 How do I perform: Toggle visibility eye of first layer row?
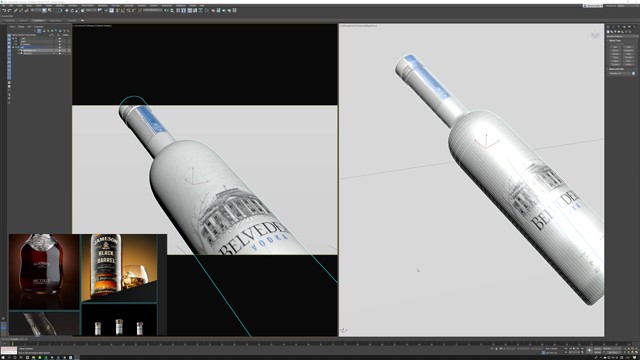click(x=60, y=38)
